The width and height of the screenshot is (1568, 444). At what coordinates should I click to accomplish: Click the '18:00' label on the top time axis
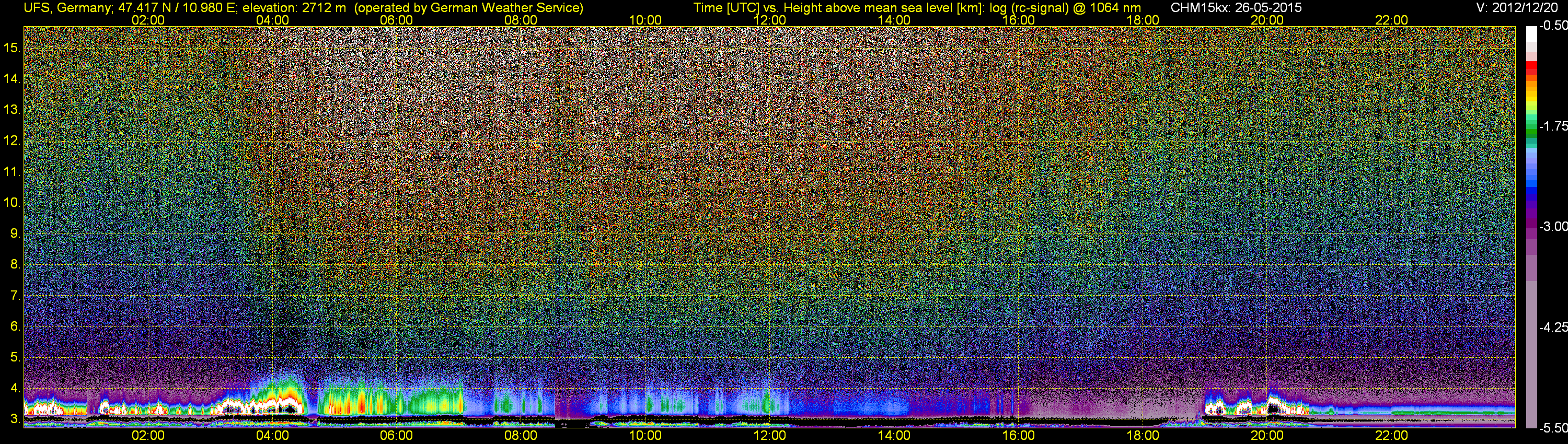click(1143, 20)
